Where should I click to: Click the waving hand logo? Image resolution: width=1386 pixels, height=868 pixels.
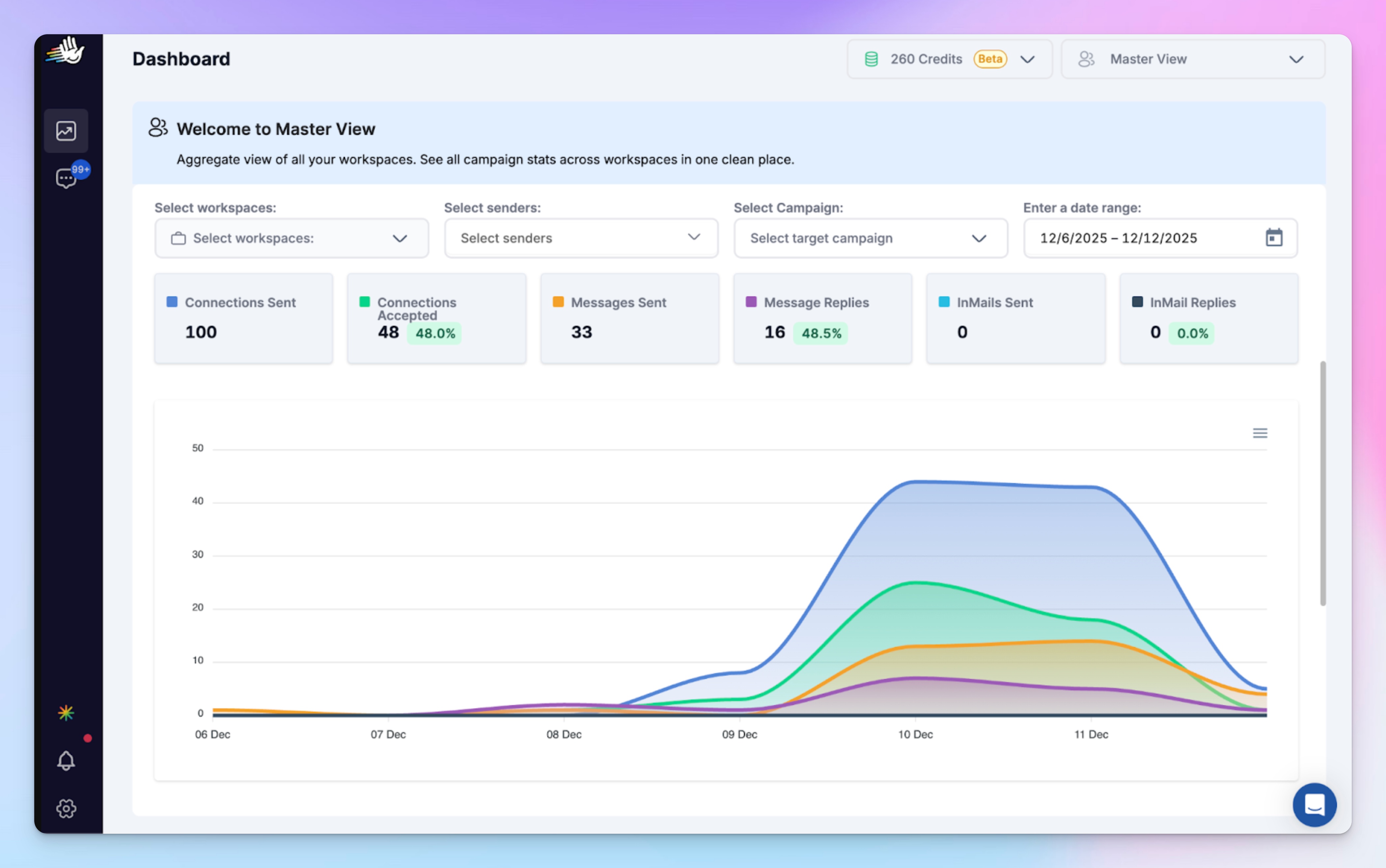[66, 52]
